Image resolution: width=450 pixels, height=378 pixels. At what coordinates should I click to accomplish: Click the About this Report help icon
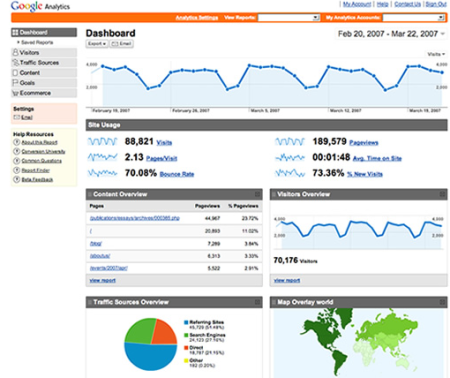pyautogui.click(x=16, y=142)
